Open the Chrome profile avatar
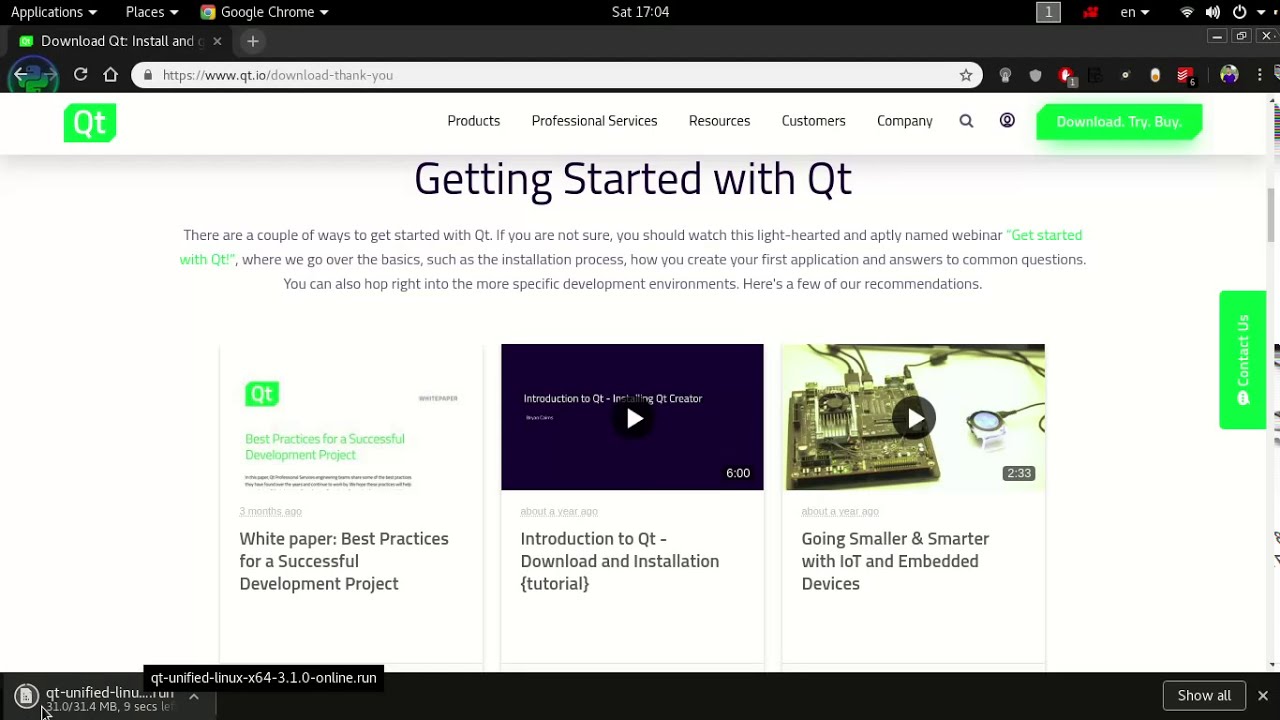 (1229, 75)
